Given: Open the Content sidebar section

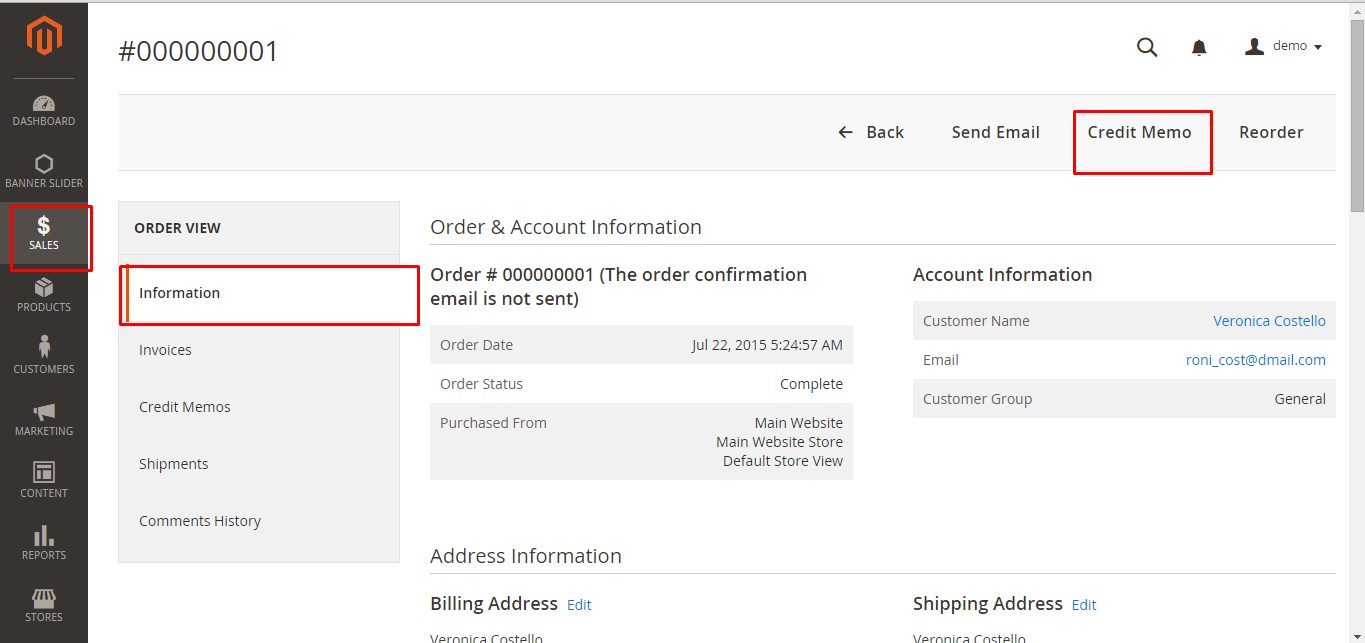Looking at the screenshot, I should (x=43, y=482).
